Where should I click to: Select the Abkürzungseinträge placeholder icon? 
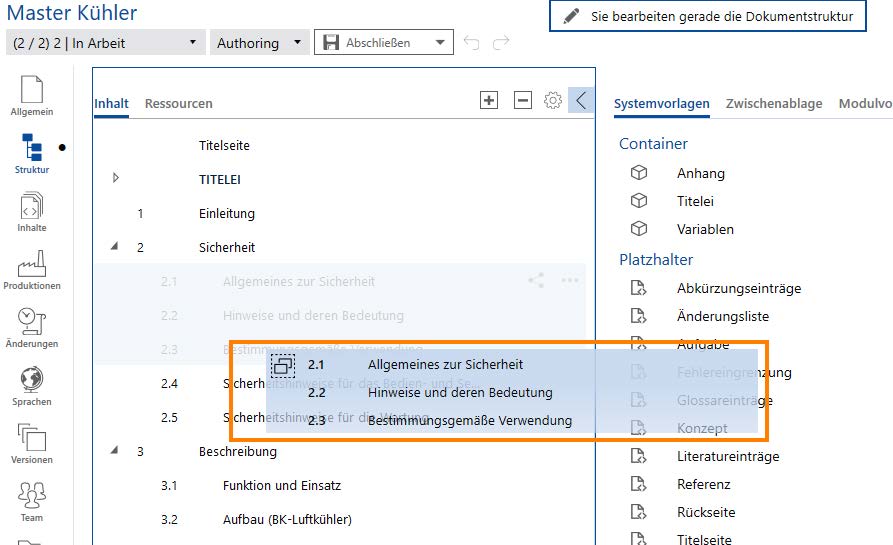638,288
